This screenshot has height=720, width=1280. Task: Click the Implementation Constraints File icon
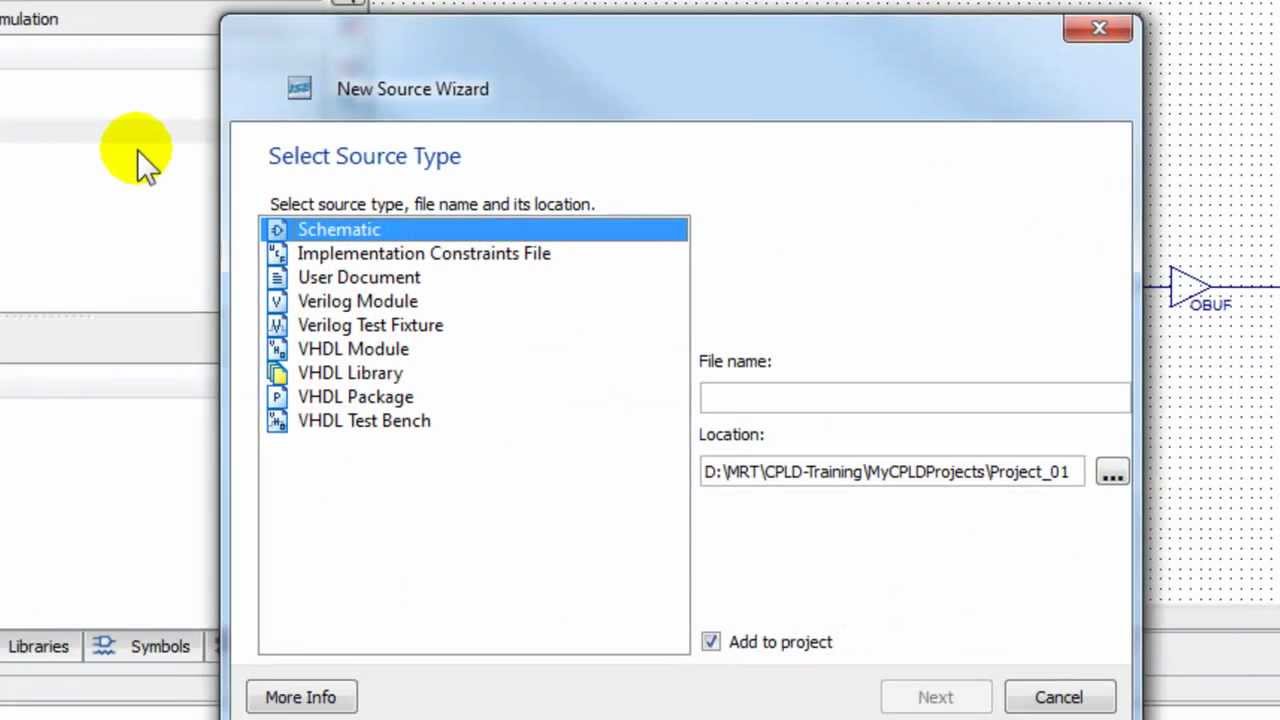278,254
